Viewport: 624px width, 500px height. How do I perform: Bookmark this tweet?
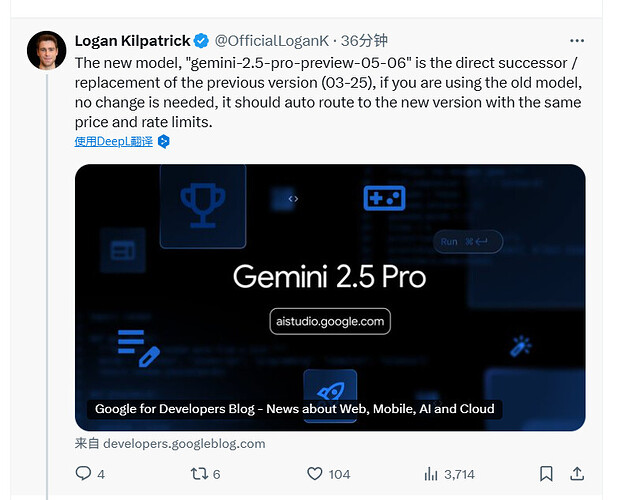(x=546, y=474)
